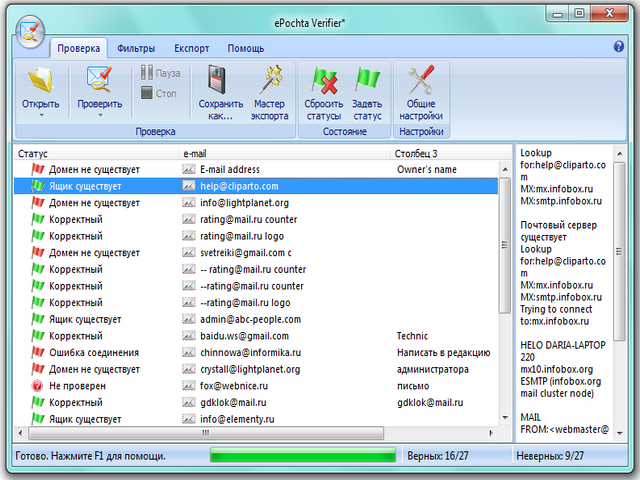Click the Technic cell
Image resolution: width=640 pixels, height=480 pixels.
[x=412, y=336]
